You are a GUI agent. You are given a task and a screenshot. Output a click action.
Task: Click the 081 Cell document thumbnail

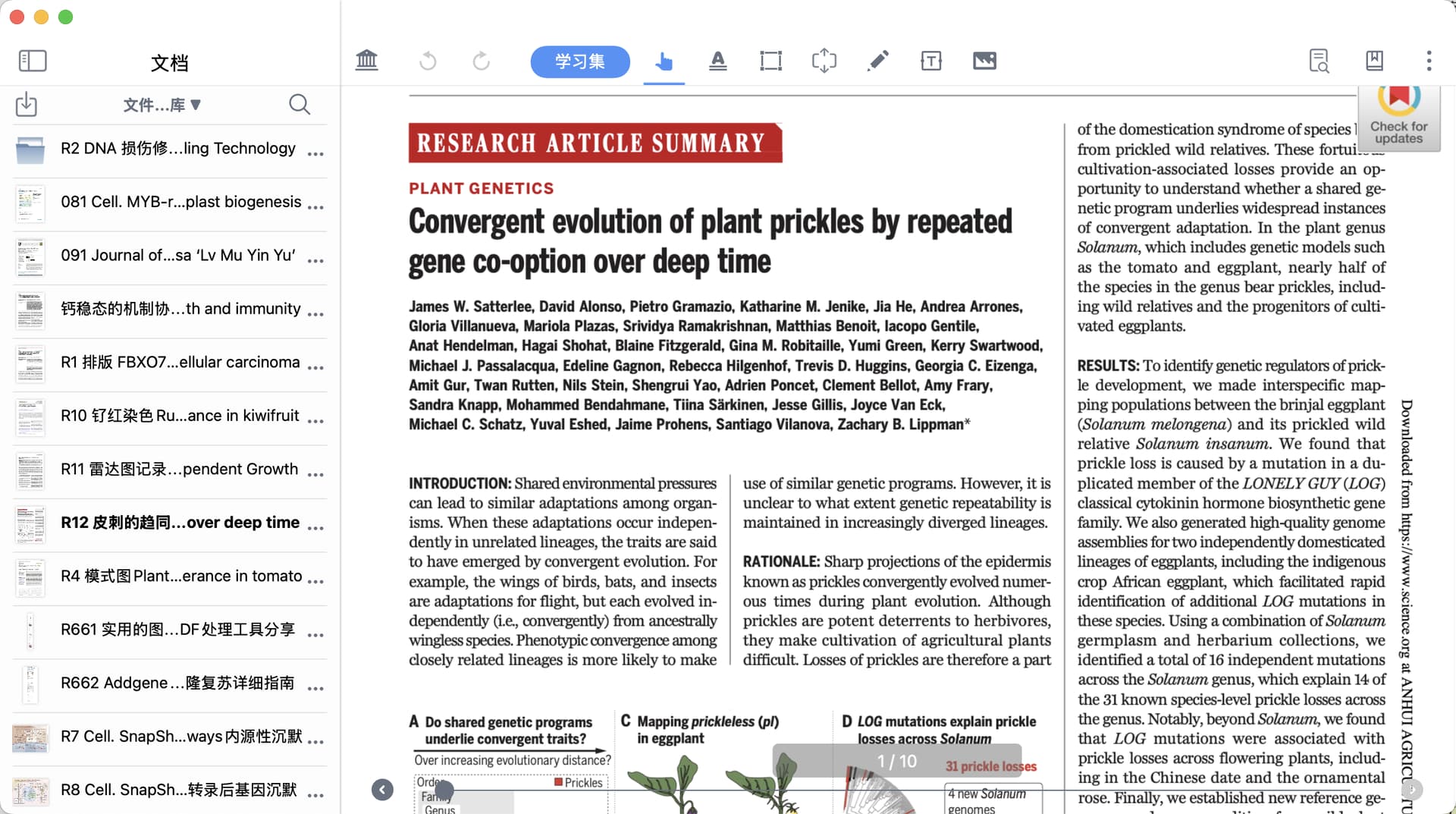tap(30, 203)
